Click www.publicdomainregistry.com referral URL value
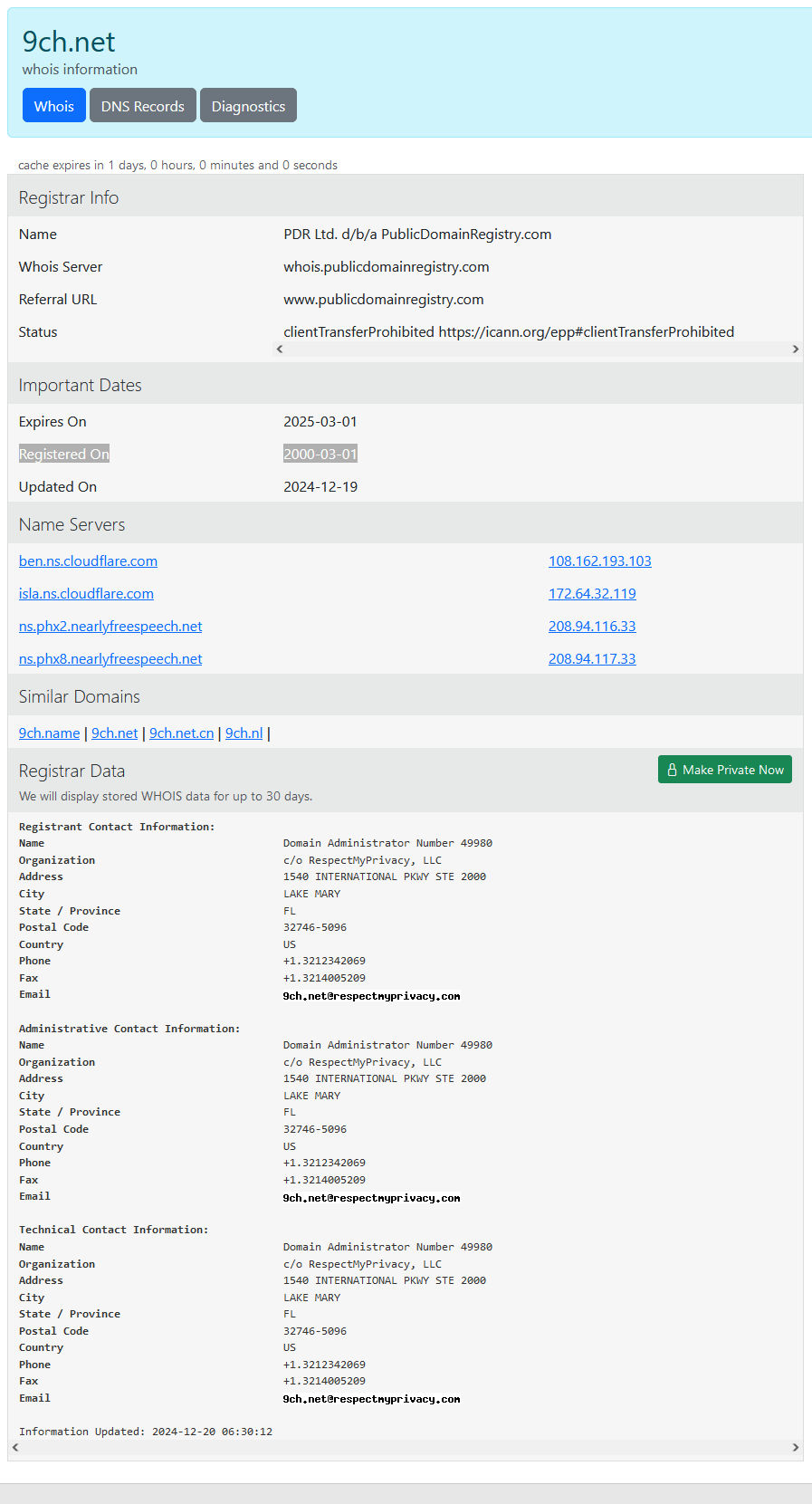This screenshot has width=812, height=1504. (x=384, y=300)
